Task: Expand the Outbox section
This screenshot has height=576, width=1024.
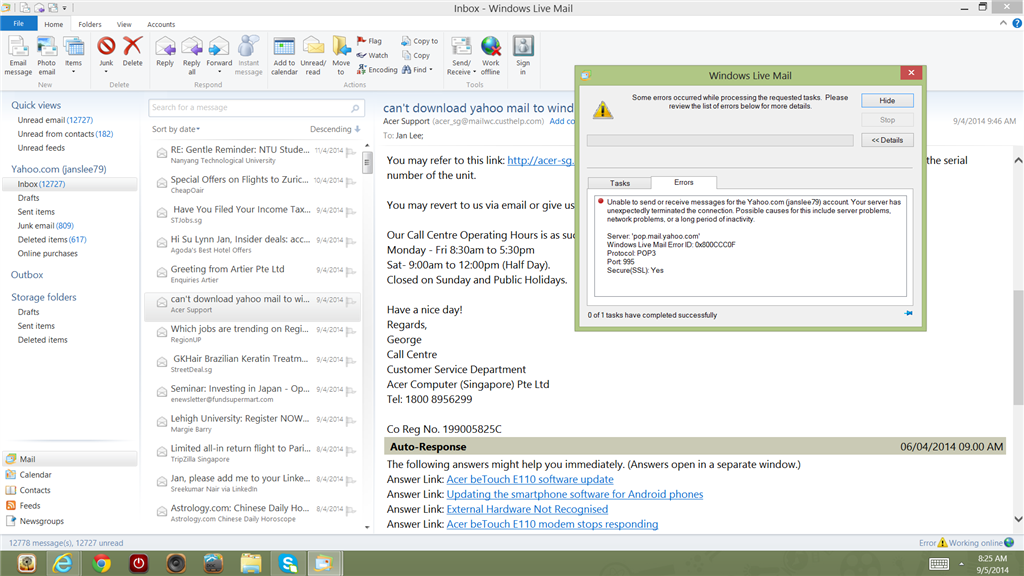Action: coord(27,275)
